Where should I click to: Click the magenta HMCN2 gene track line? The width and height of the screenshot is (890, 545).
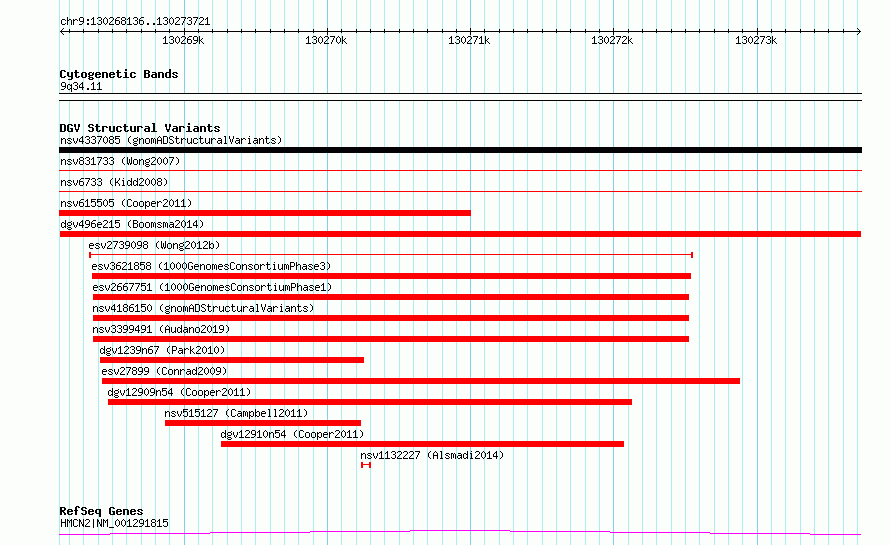click(x=460, y=532)
